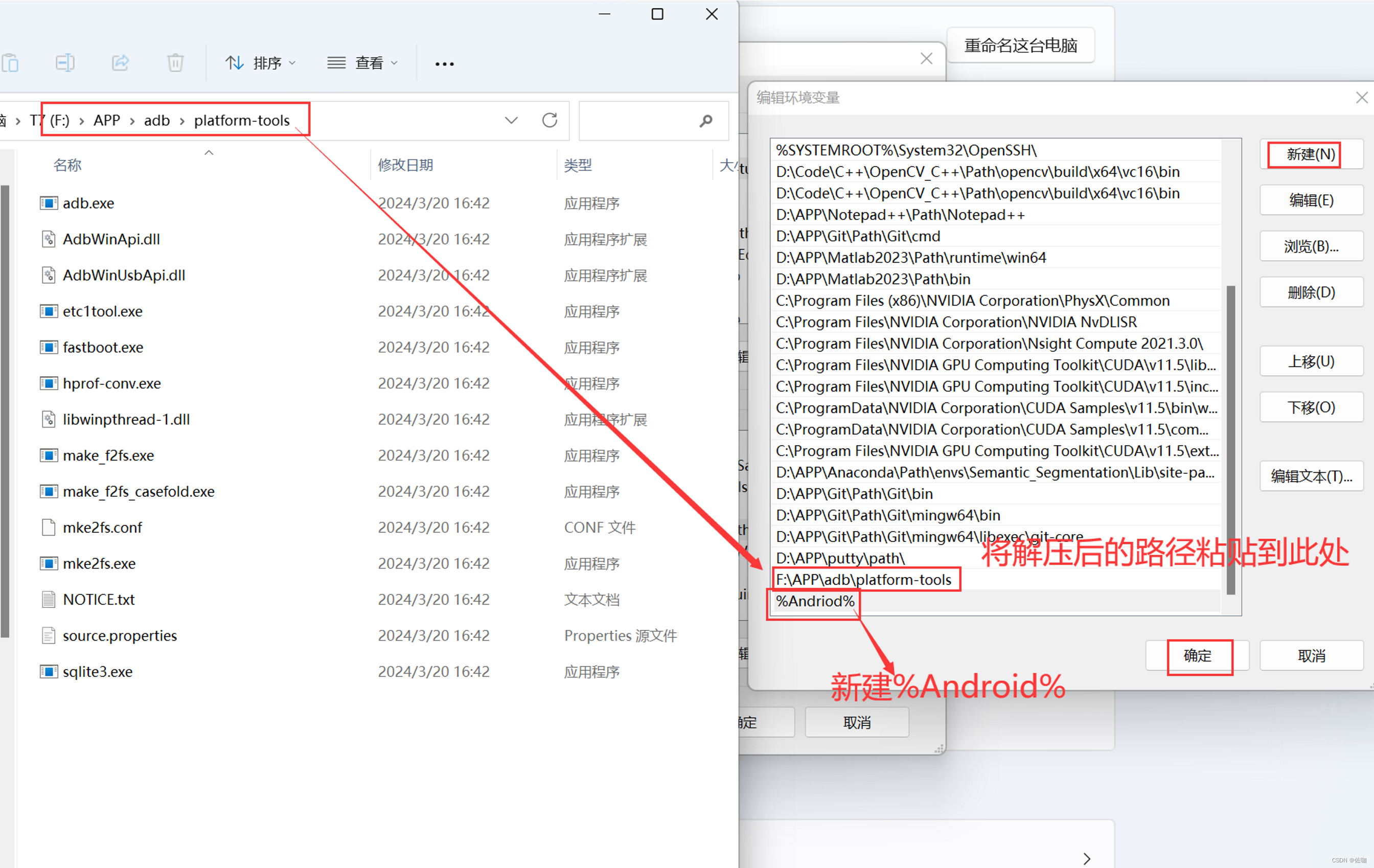Select the AdbWinApi.dll file icon
This screenshot has height=868, width=1374.
pos(49,239)
